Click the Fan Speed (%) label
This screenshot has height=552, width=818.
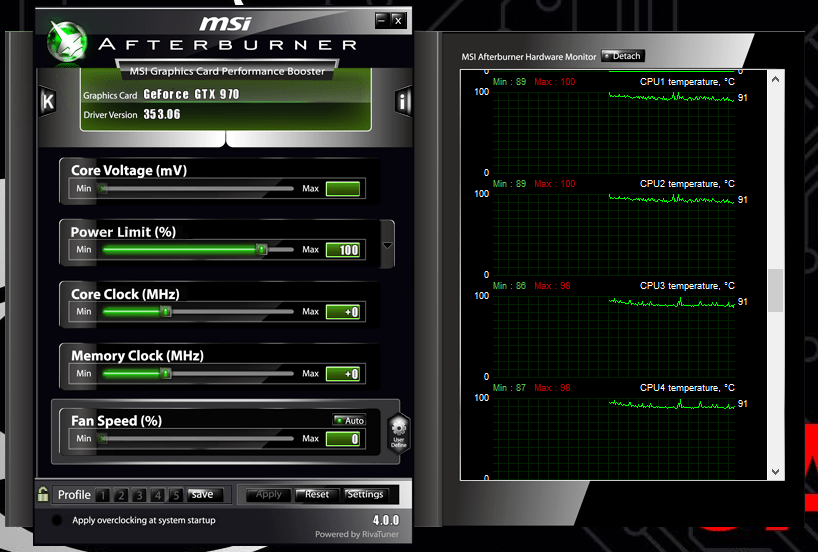[x=116, y=421]
